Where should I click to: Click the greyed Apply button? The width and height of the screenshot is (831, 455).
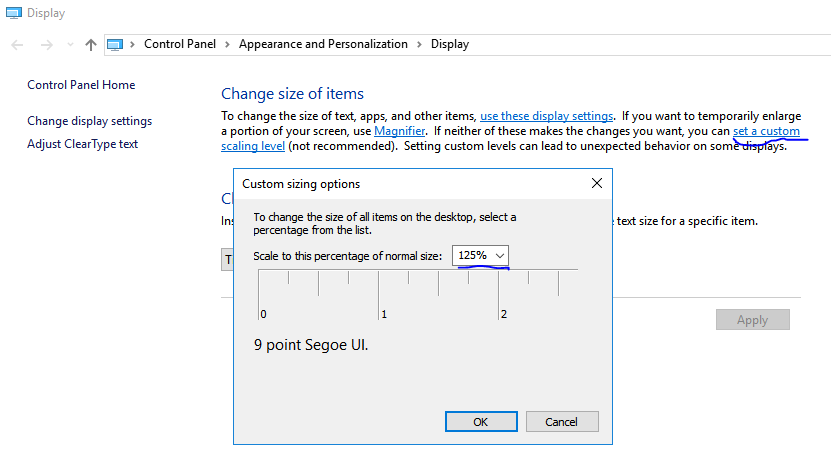(753, 320)
